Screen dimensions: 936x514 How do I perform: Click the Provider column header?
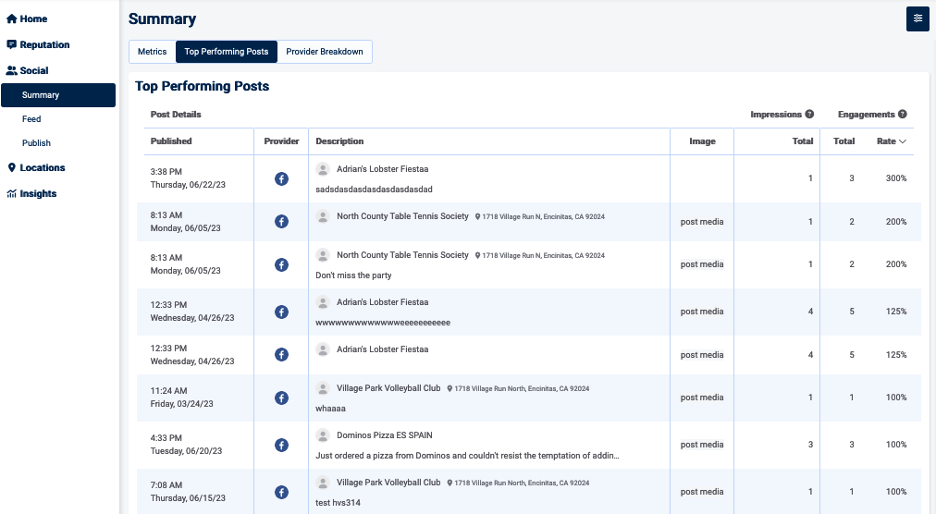point(282,141)
